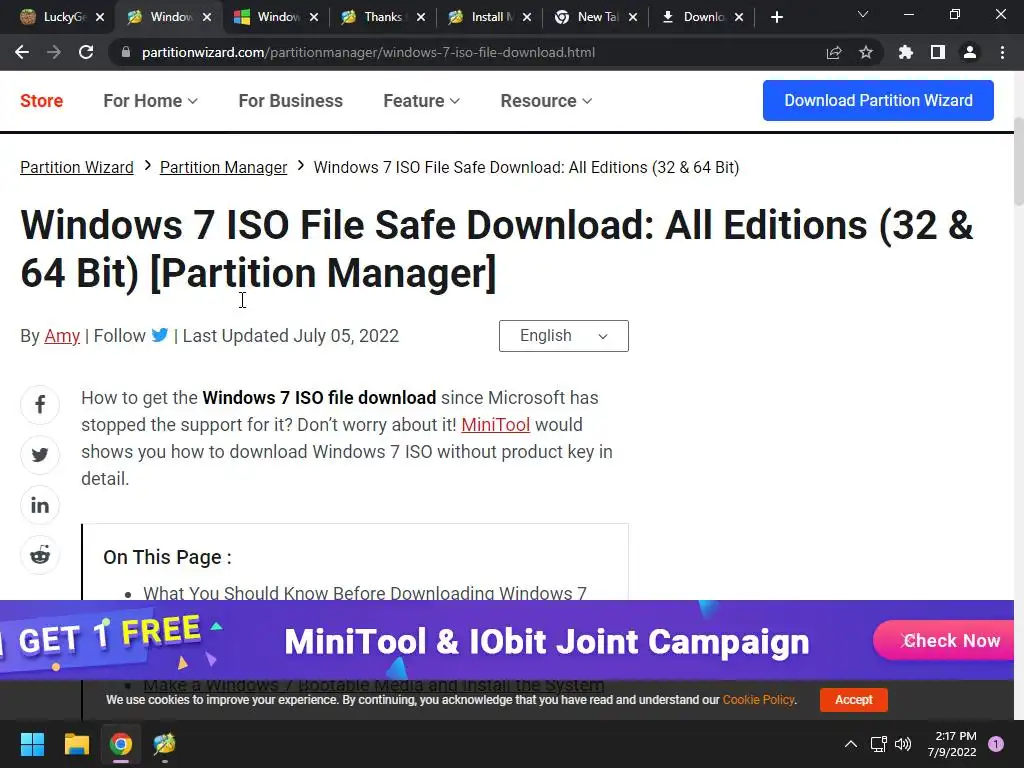1024x768 pixels.
Task: Click Check Now on campaign banner
Action: click(944, 641)
